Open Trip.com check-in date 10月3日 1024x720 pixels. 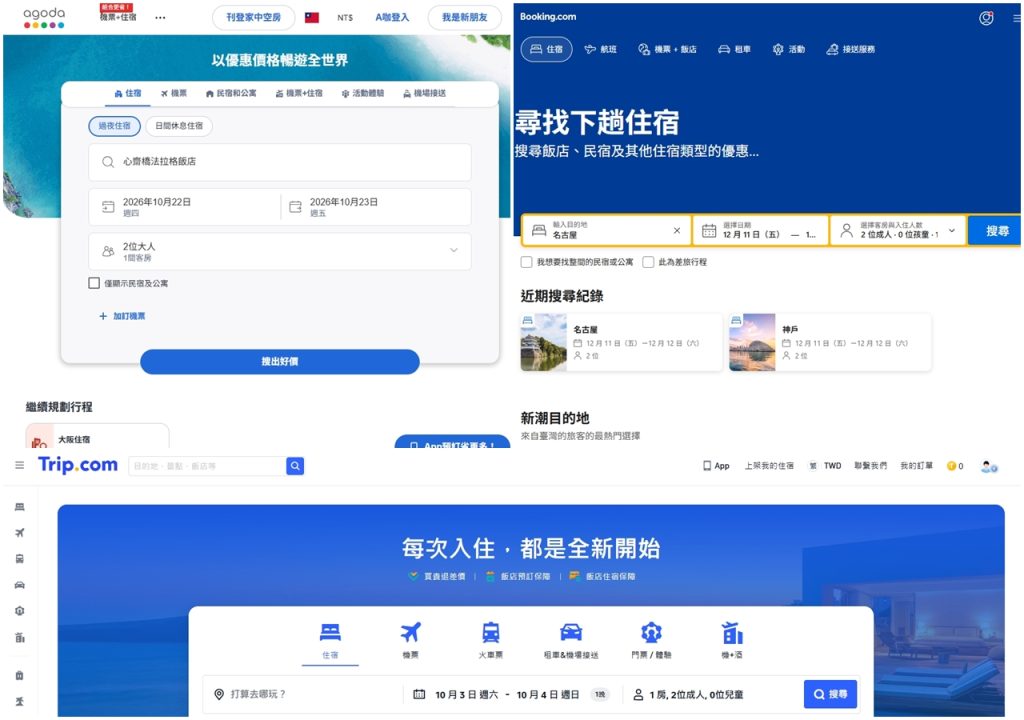466,695
